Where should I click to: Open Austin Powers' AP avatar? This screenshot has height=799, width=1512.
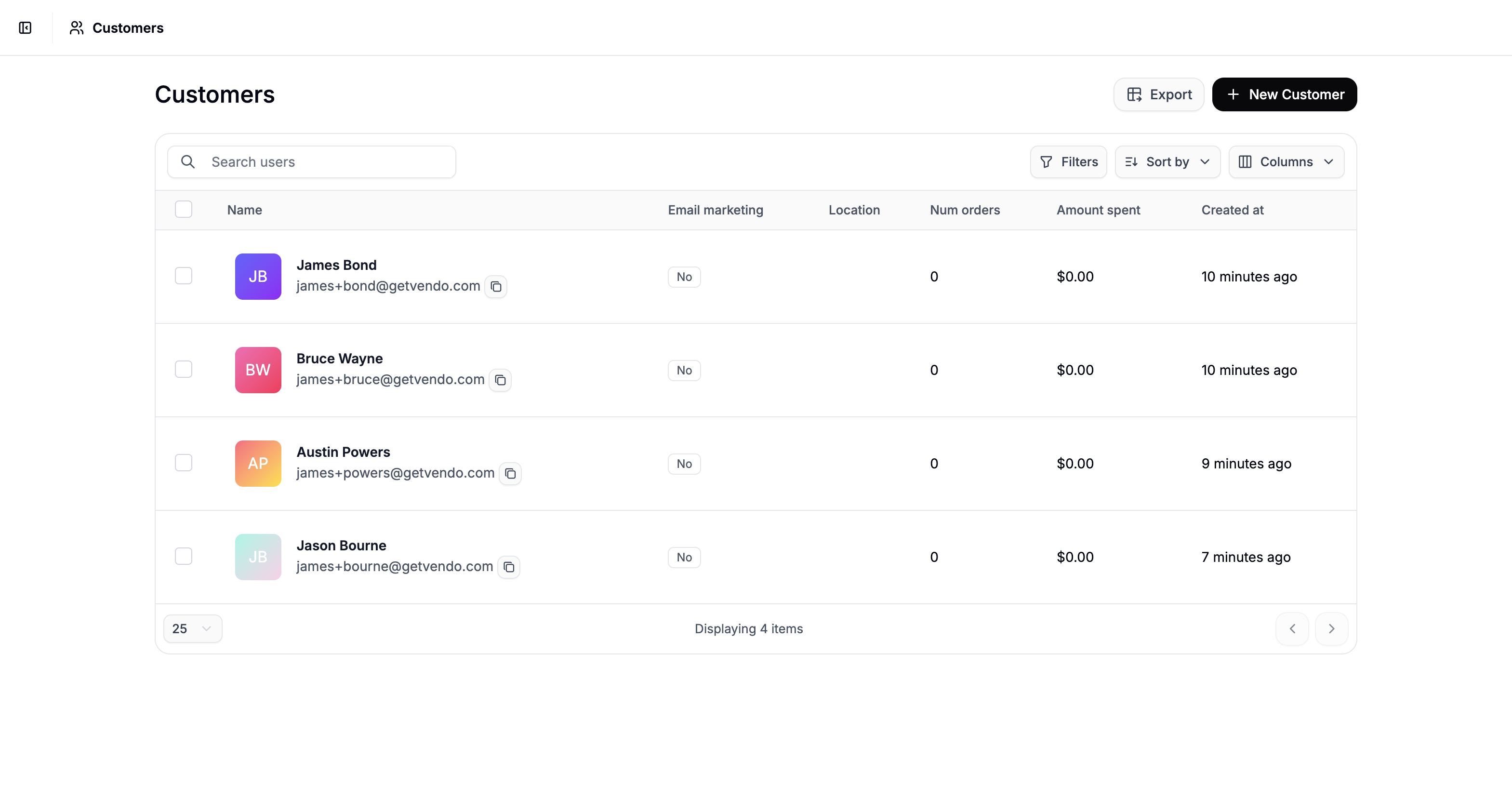(258, 463)
